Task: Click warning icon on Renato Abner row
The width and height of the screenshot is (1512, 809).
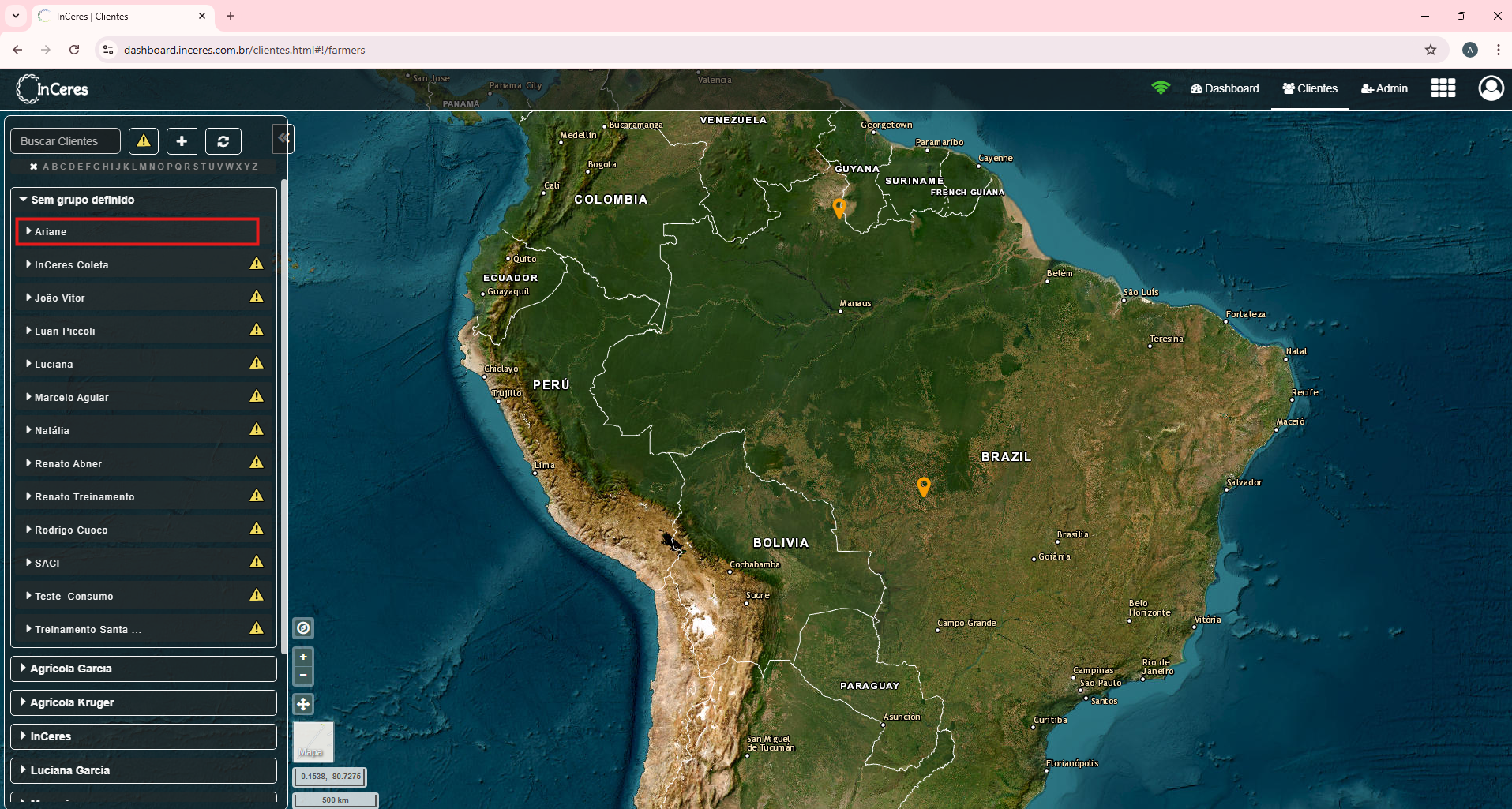Action: click(x=257, y=463)
